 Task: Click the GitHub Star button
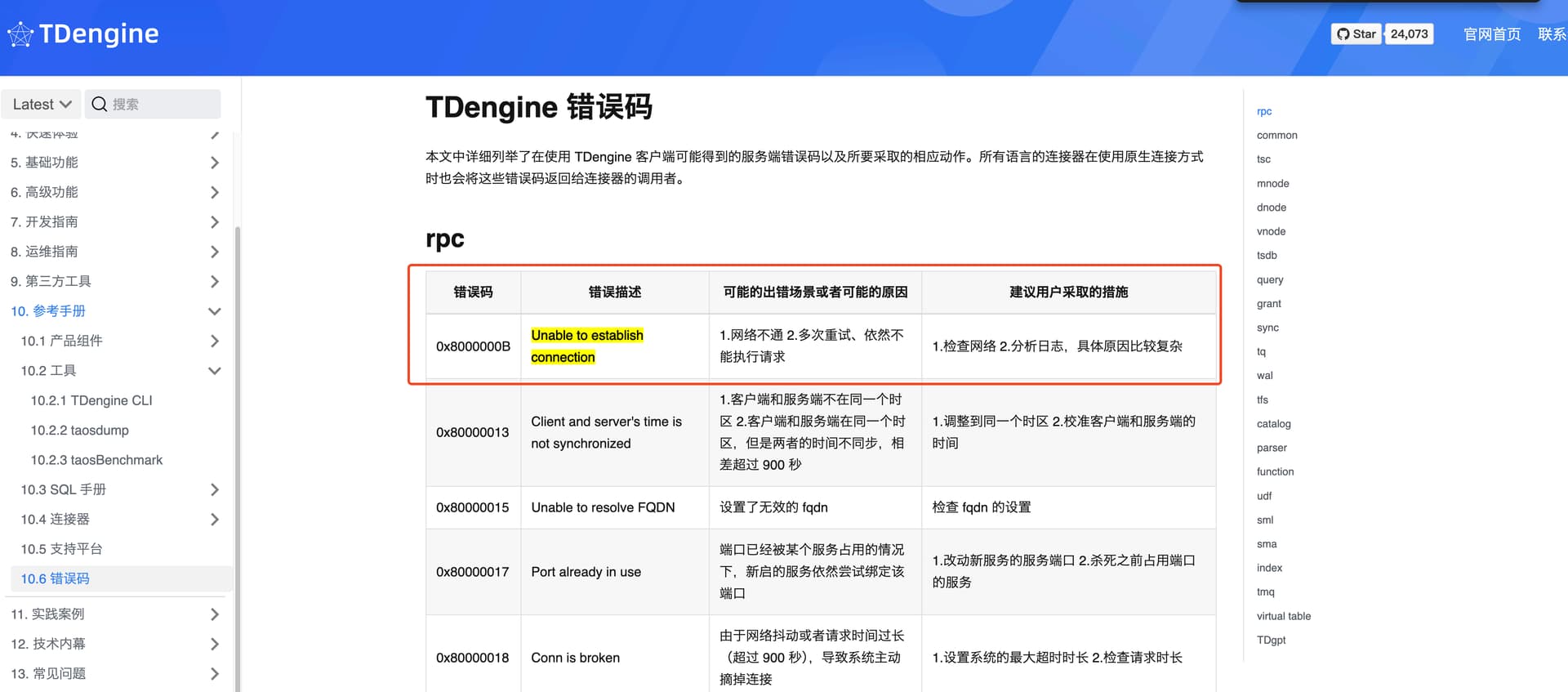click(1356, 34)
